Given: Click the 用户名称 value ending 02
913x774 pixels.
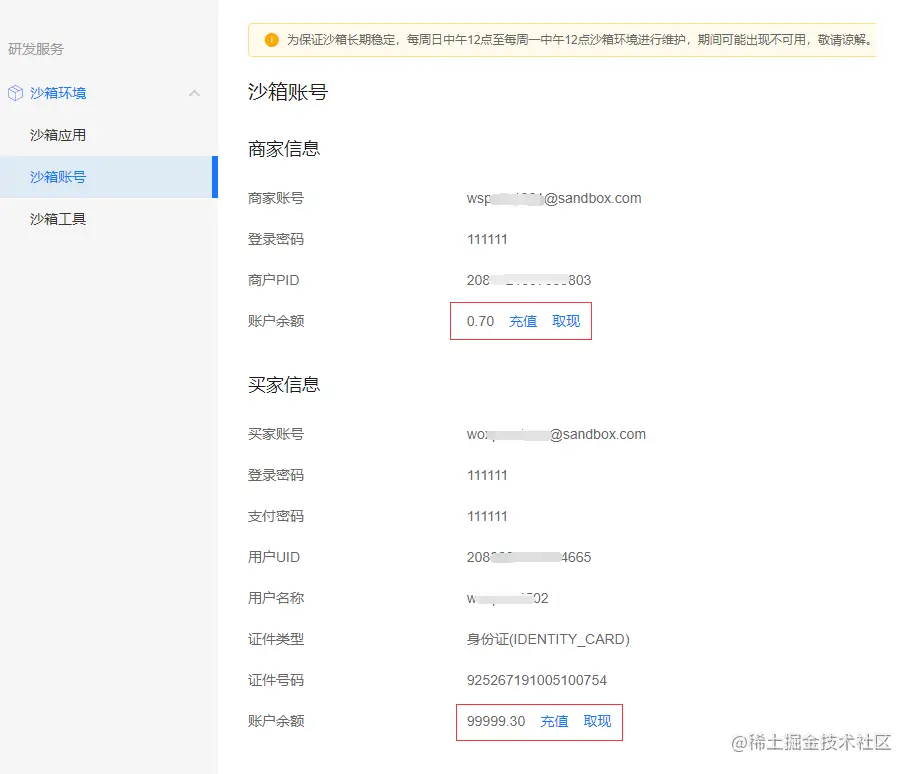Looking at the screenshot, I should (507, 599).
